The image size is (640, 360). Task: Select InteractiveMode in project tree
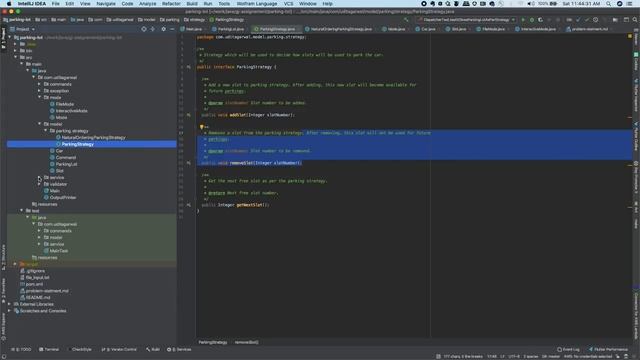71,111
